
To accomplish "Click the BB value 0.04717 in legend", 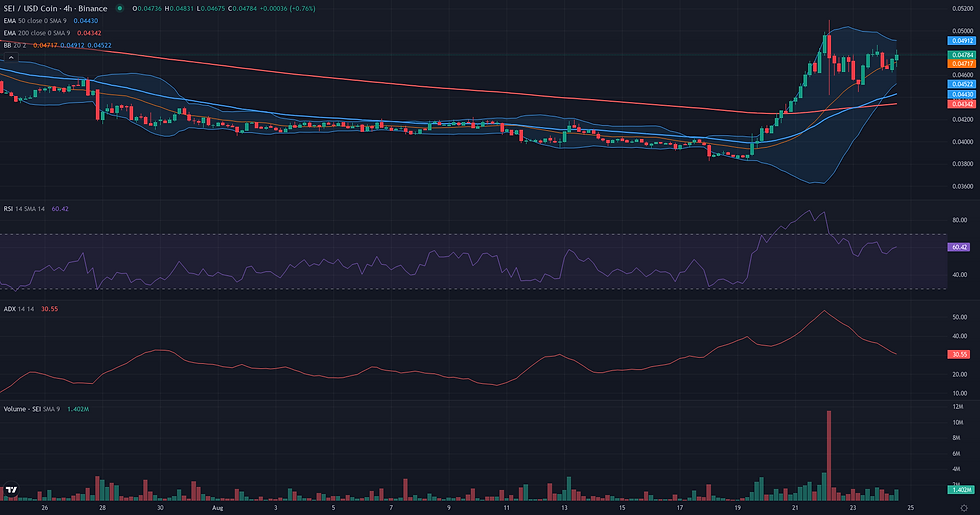I will [45, 46].
